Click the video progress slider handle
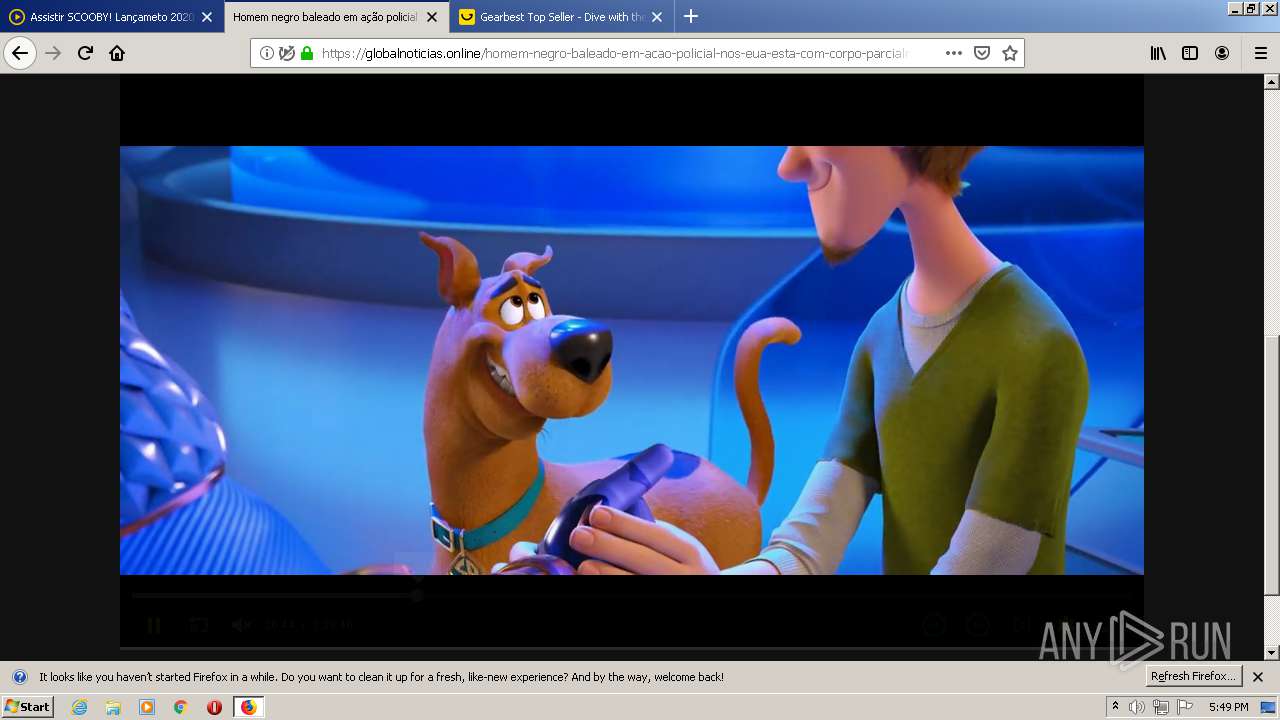The image size is (1280, 720). pyautogui.click(x=417, y=596)
